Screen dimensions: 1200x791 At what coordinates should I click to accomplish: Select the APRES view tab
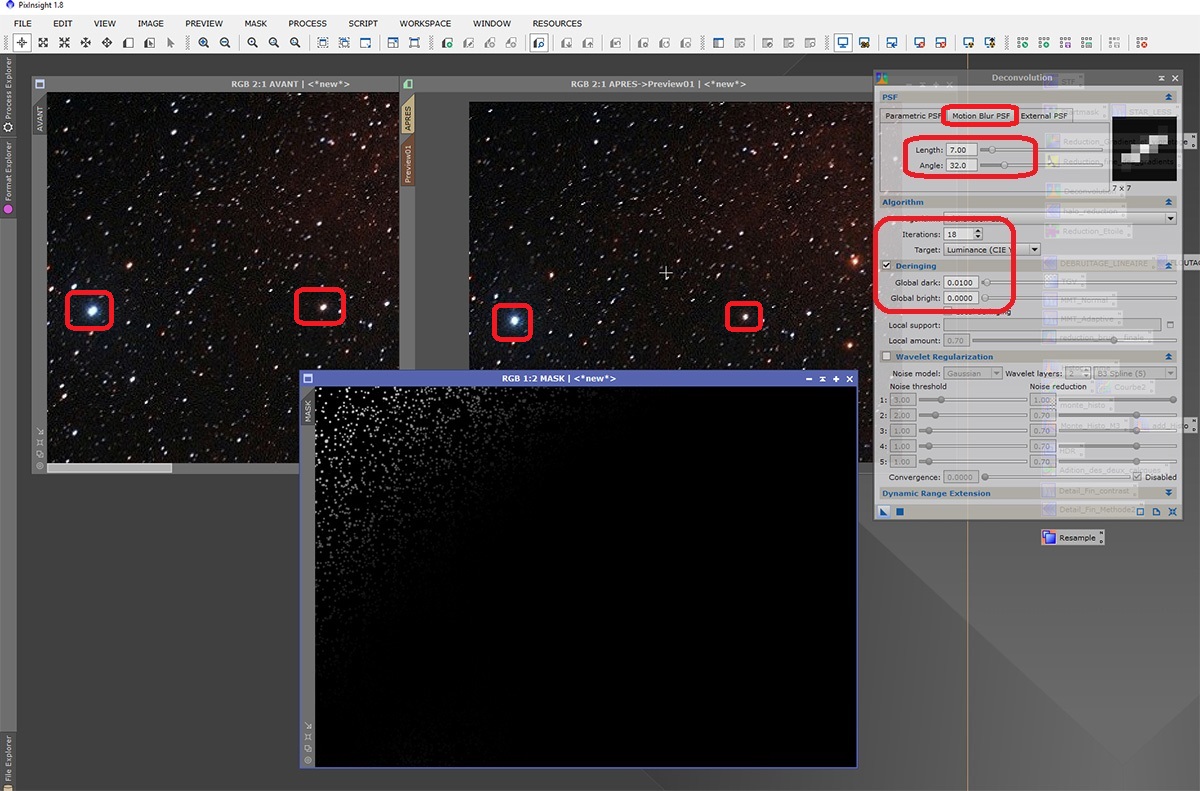407,116
